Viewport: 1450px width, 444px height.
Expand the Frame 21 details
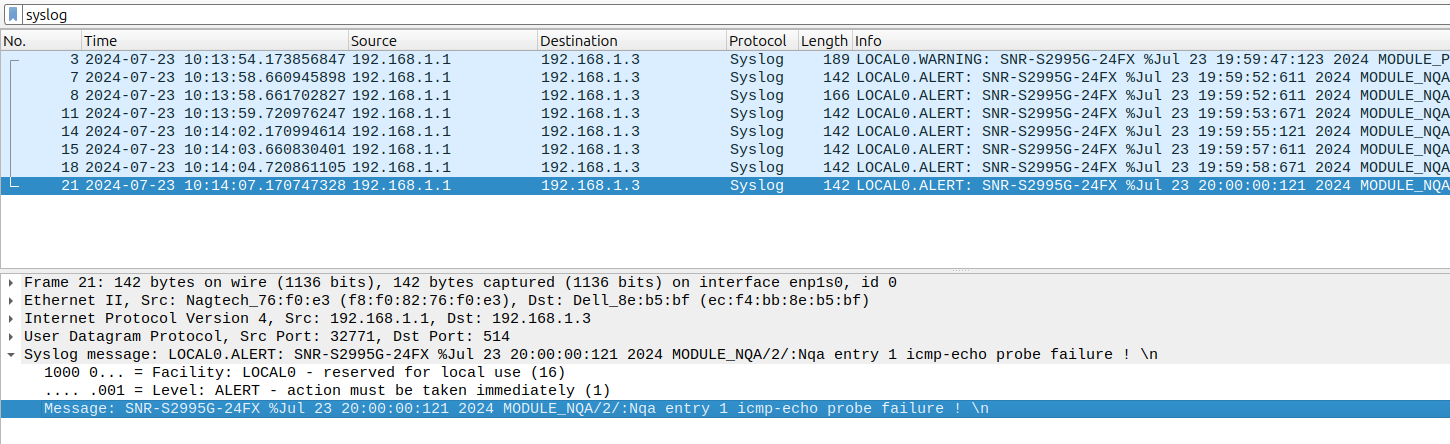coord(11,283)
